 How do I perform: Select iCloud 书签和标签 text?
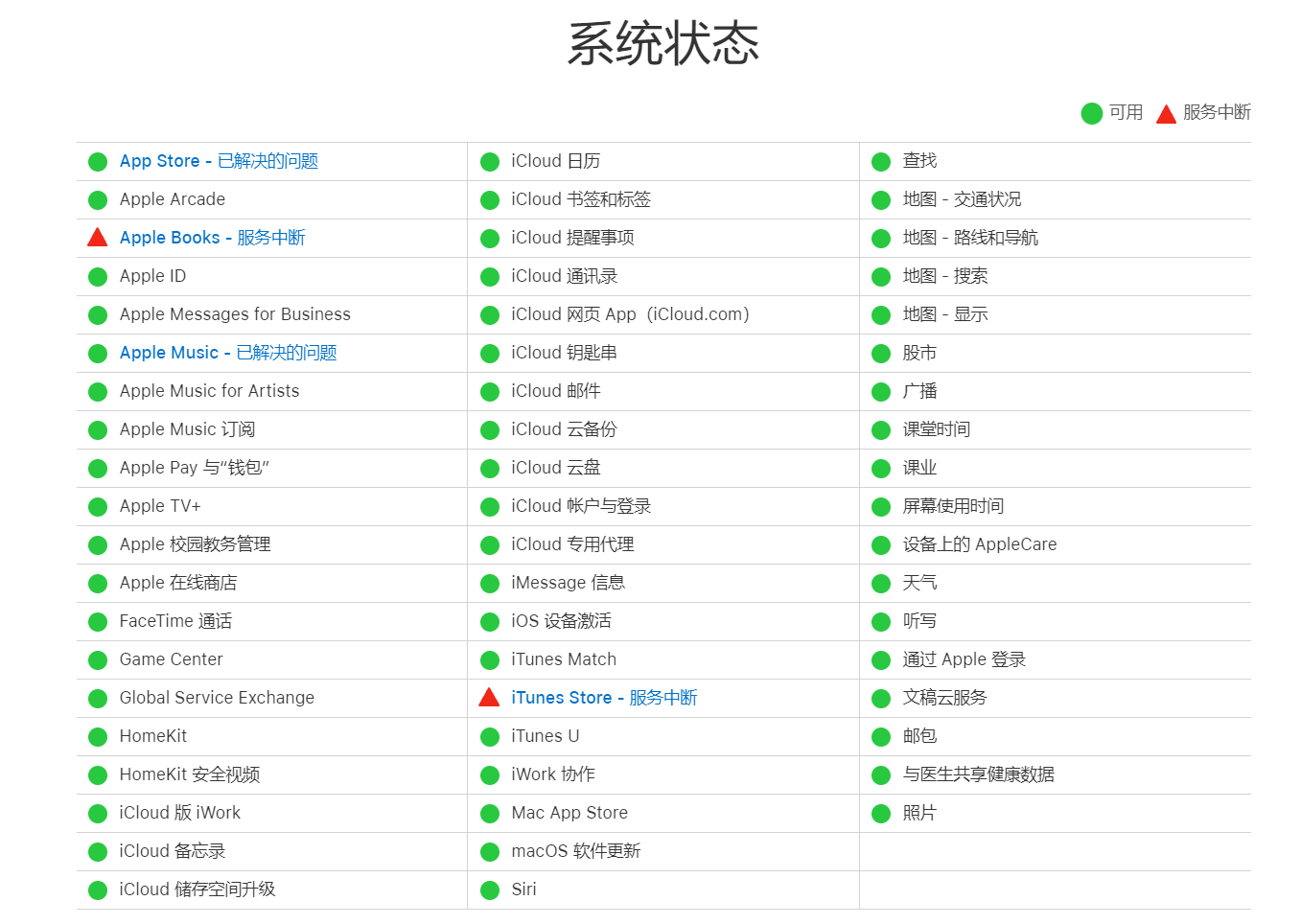click(x=581, y=199)
